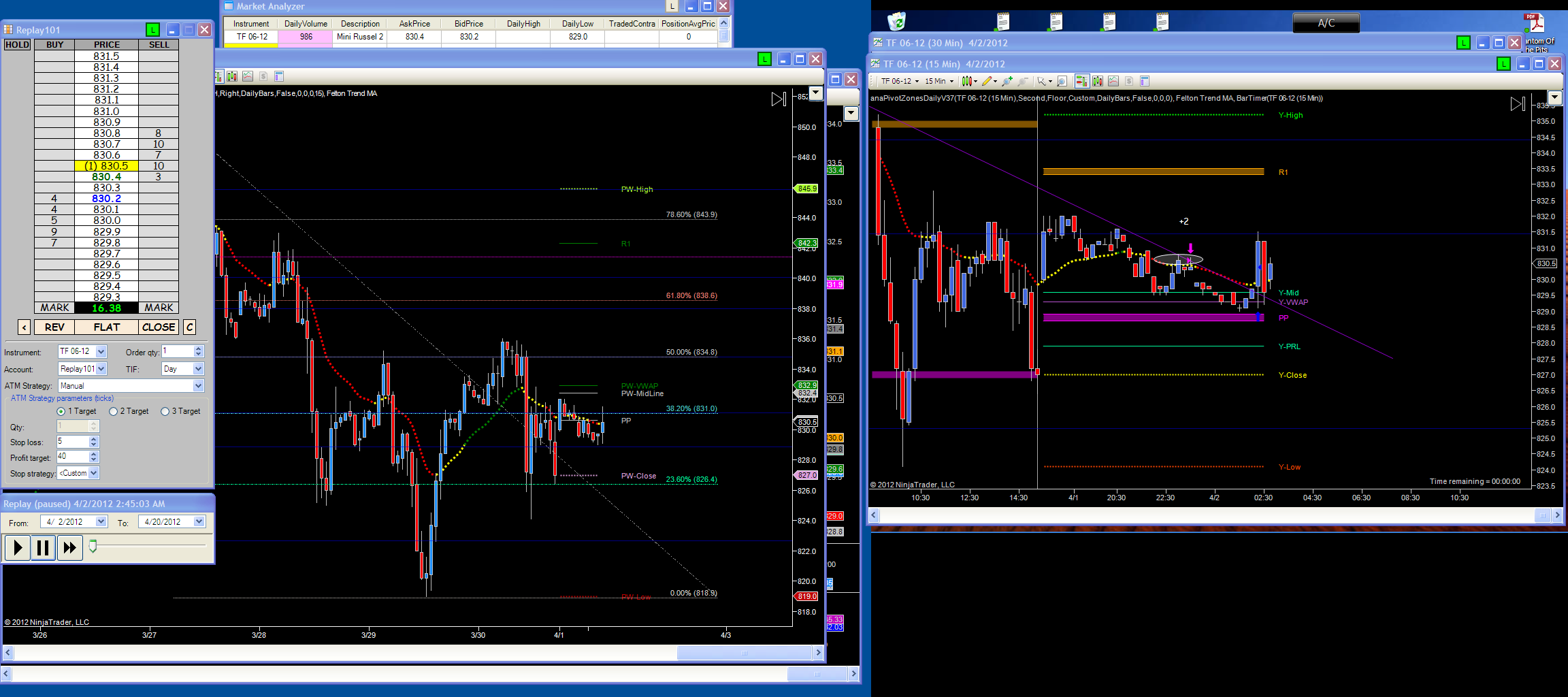The width and height of the screenshot is (1568, 697).
Task: Click green L link button in 30 Min chart title
Action: tap(1463, 43)
